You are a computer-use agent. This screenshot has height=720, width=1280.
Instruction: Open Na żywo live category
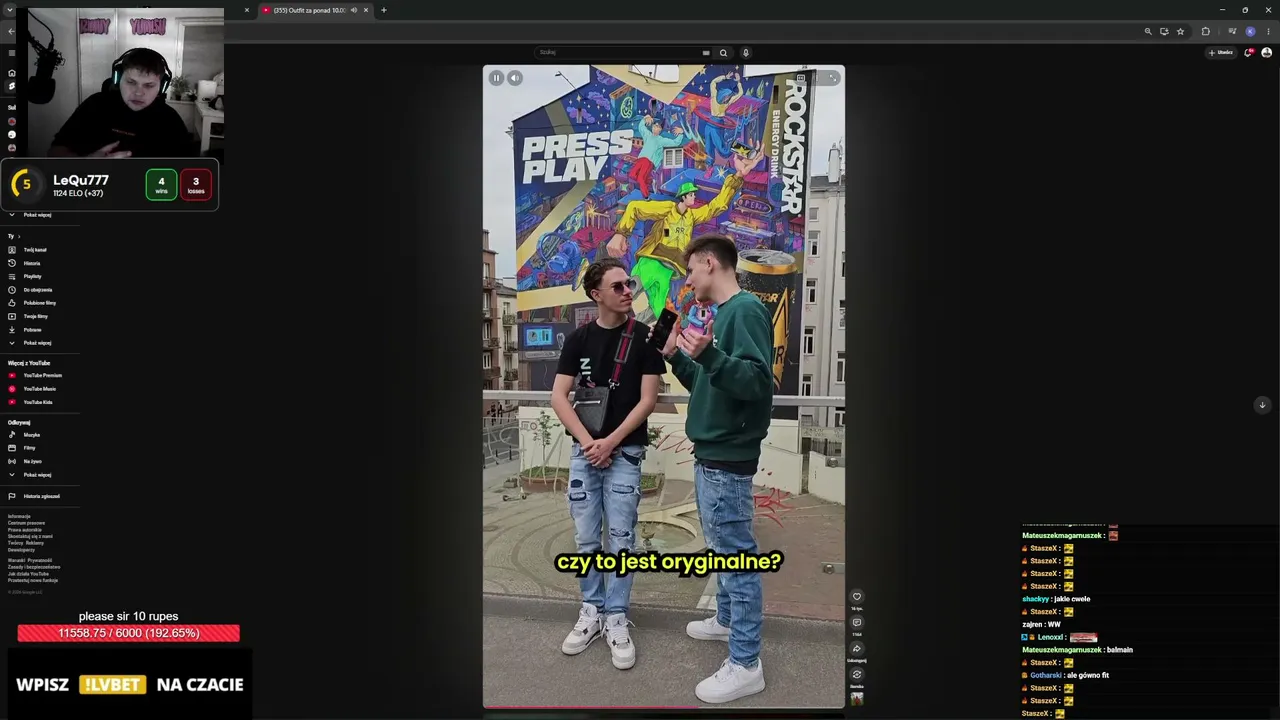point(33,462)
